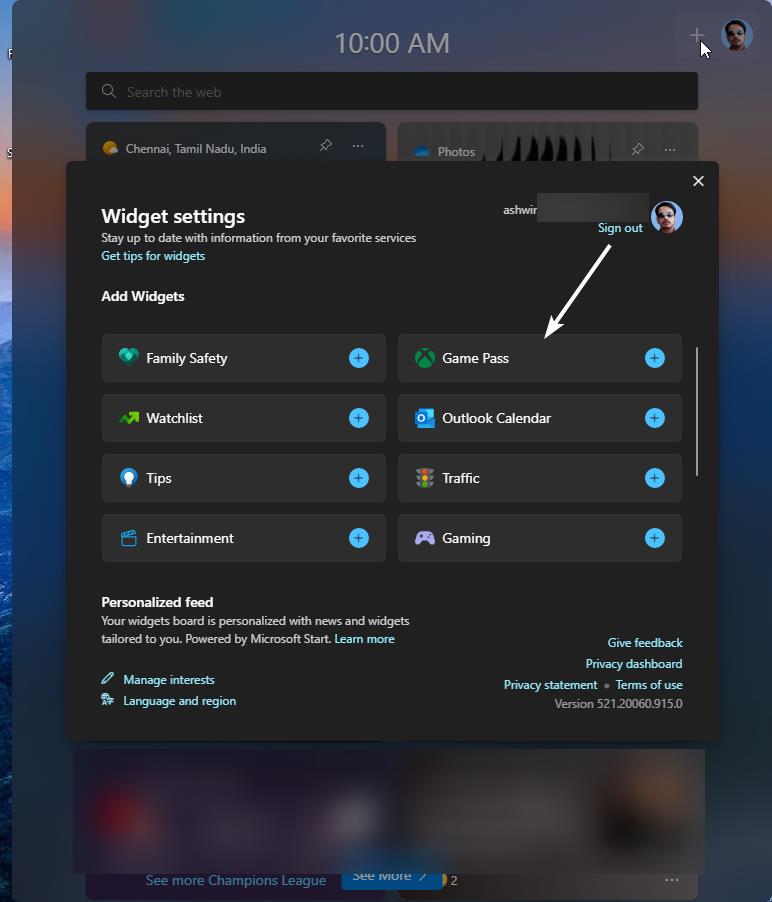Screen dimensions: 772x902
Task: Click the Add Widgets list scrollbar
Action: click(x=697, y=411)
